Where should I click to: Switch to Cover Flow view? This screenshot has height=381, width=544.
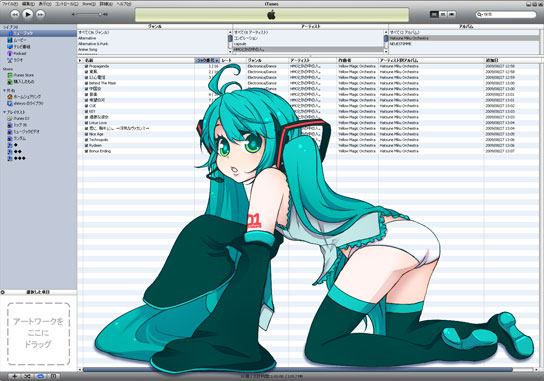[x=452, y=14]
